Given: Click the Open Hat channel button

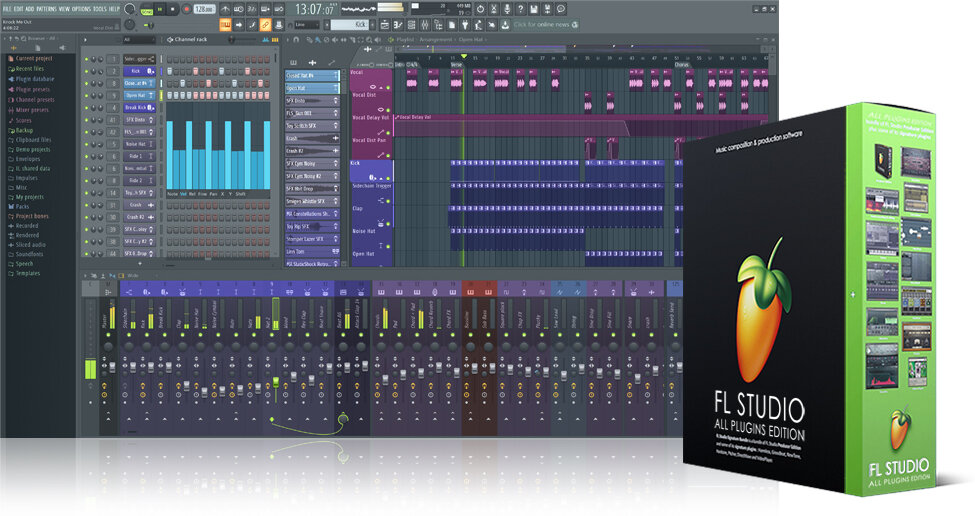Looking at the screenshot, I should point(138,95).
